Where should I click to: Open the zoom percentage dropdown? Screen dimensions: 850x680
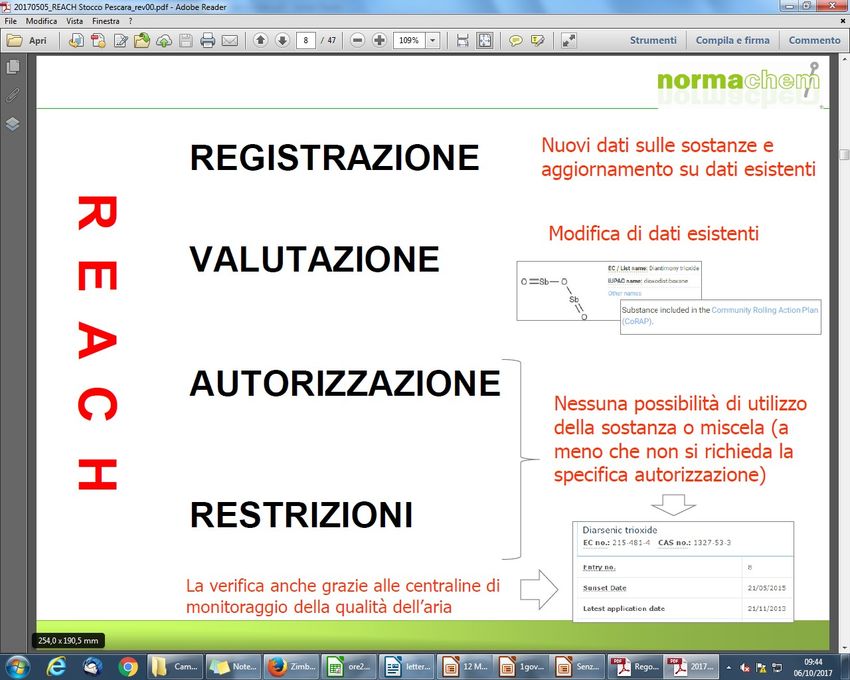(433, 41)
